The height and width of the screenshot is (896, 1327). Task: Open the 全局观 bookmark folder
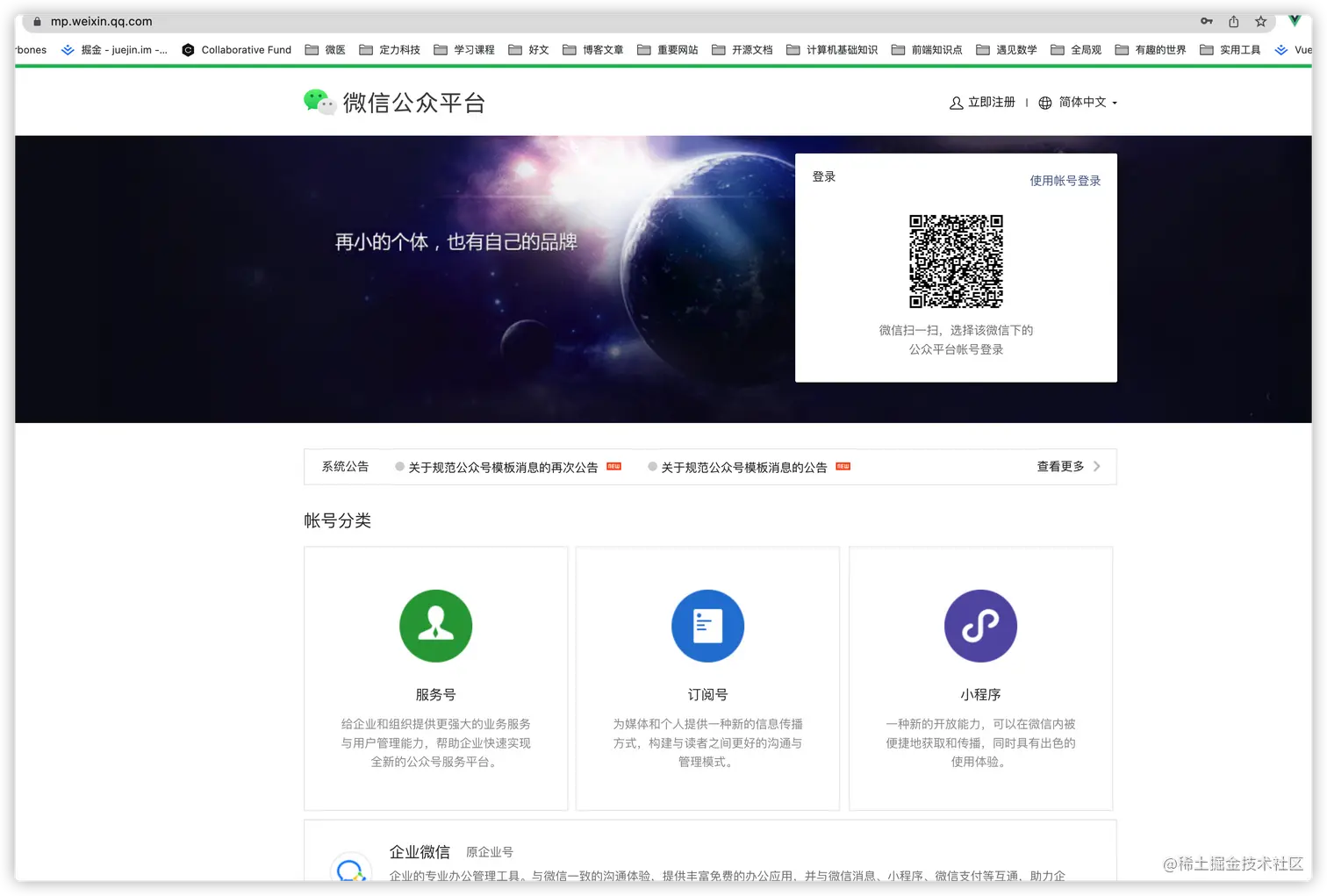(1076, 50)
